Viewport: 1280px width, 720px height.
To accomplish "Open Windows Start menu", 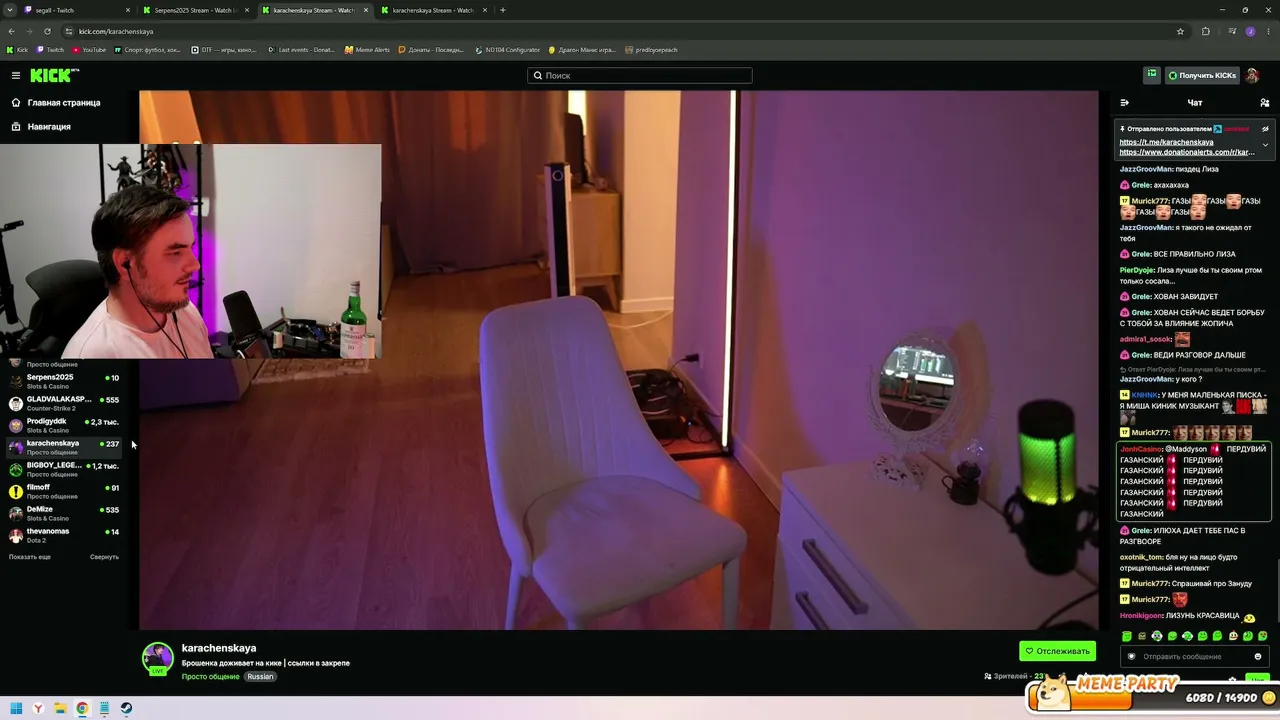I will coord(15,708).
